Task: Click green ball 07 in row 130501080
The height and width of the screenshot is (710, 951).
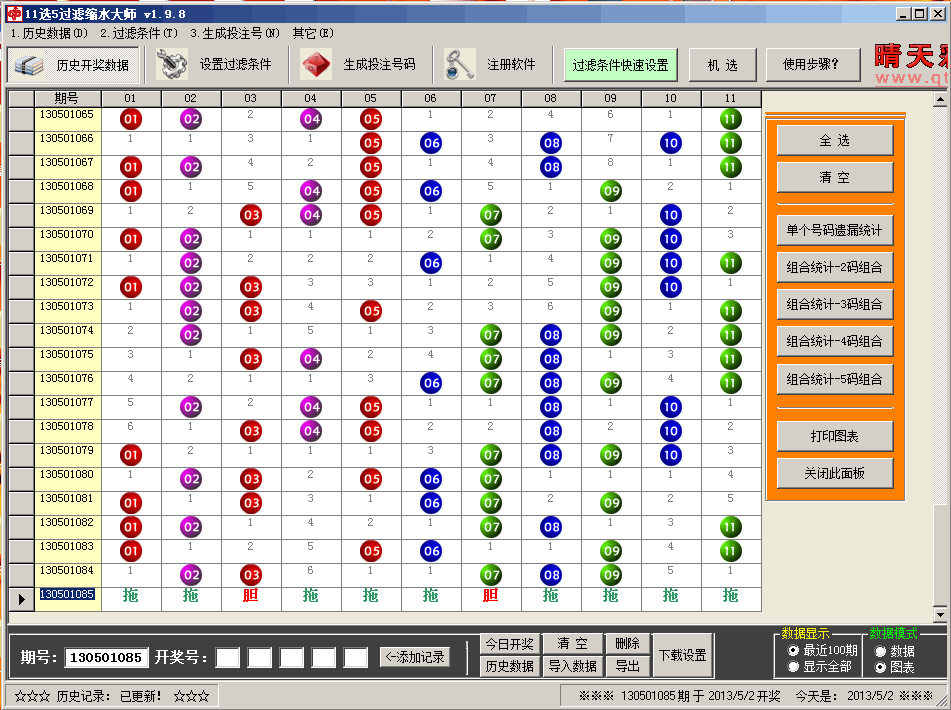Action: (491, 479)
